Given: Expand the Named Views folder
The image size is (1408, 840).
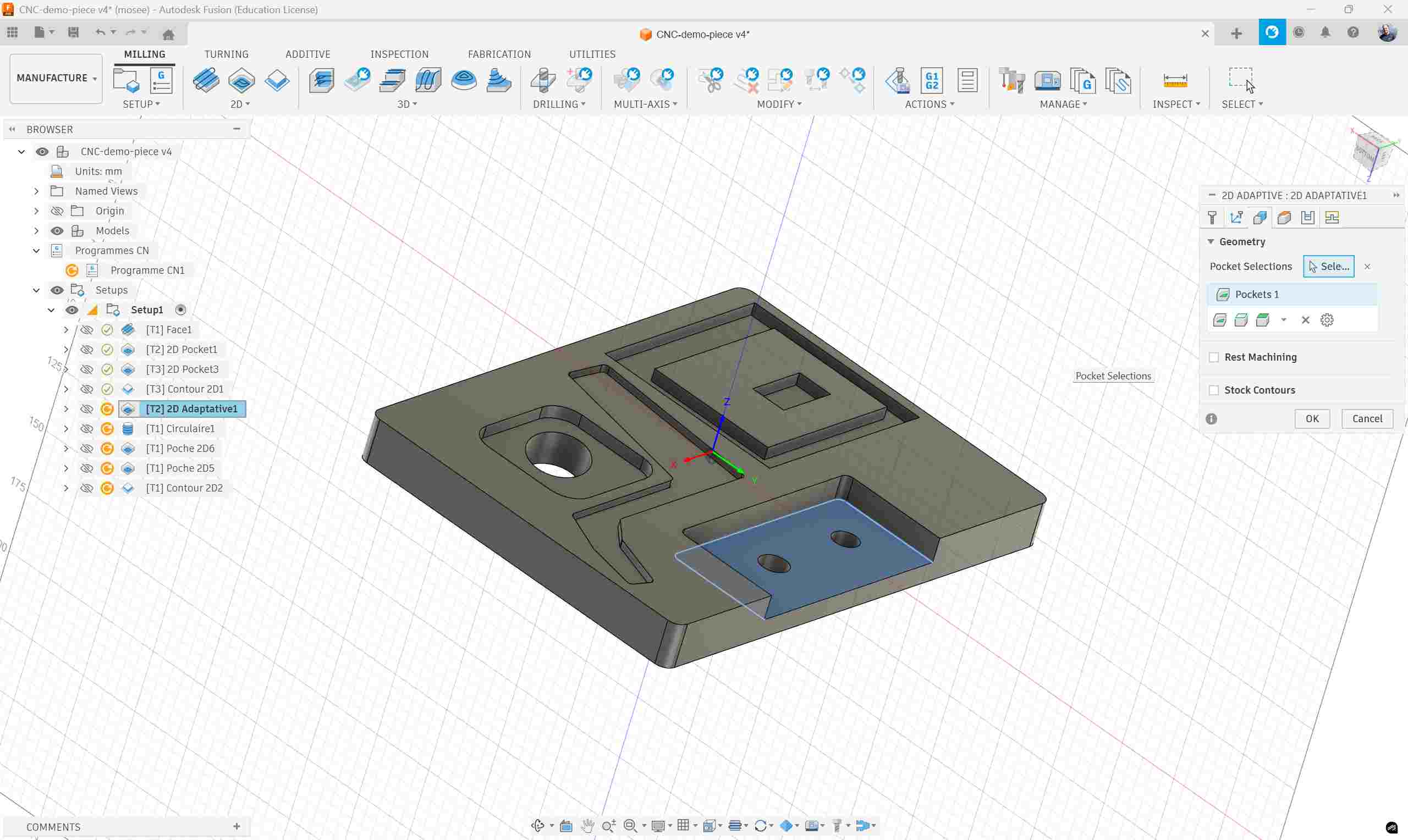Looking at the screenshot, I should [x=36, y=191].
